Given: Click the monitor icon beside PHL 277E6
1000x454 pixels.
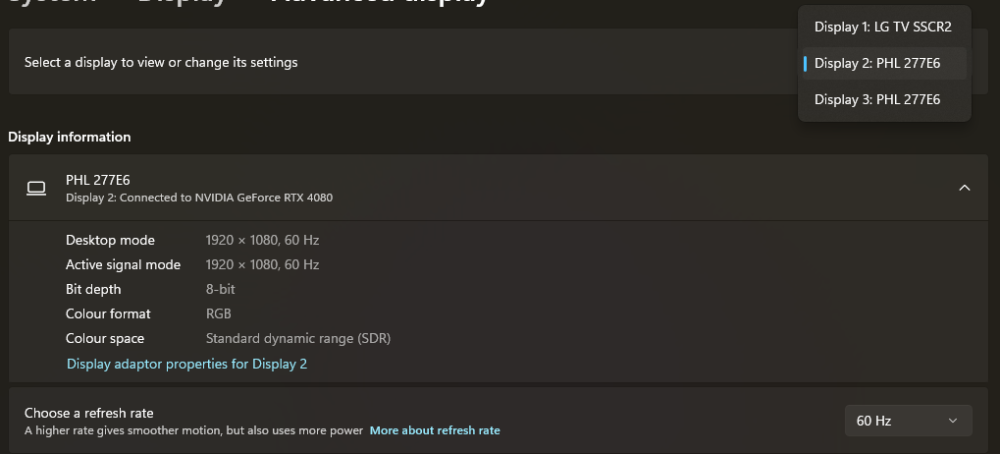Looking at the screenshot, I should click(x=36, y=188).
